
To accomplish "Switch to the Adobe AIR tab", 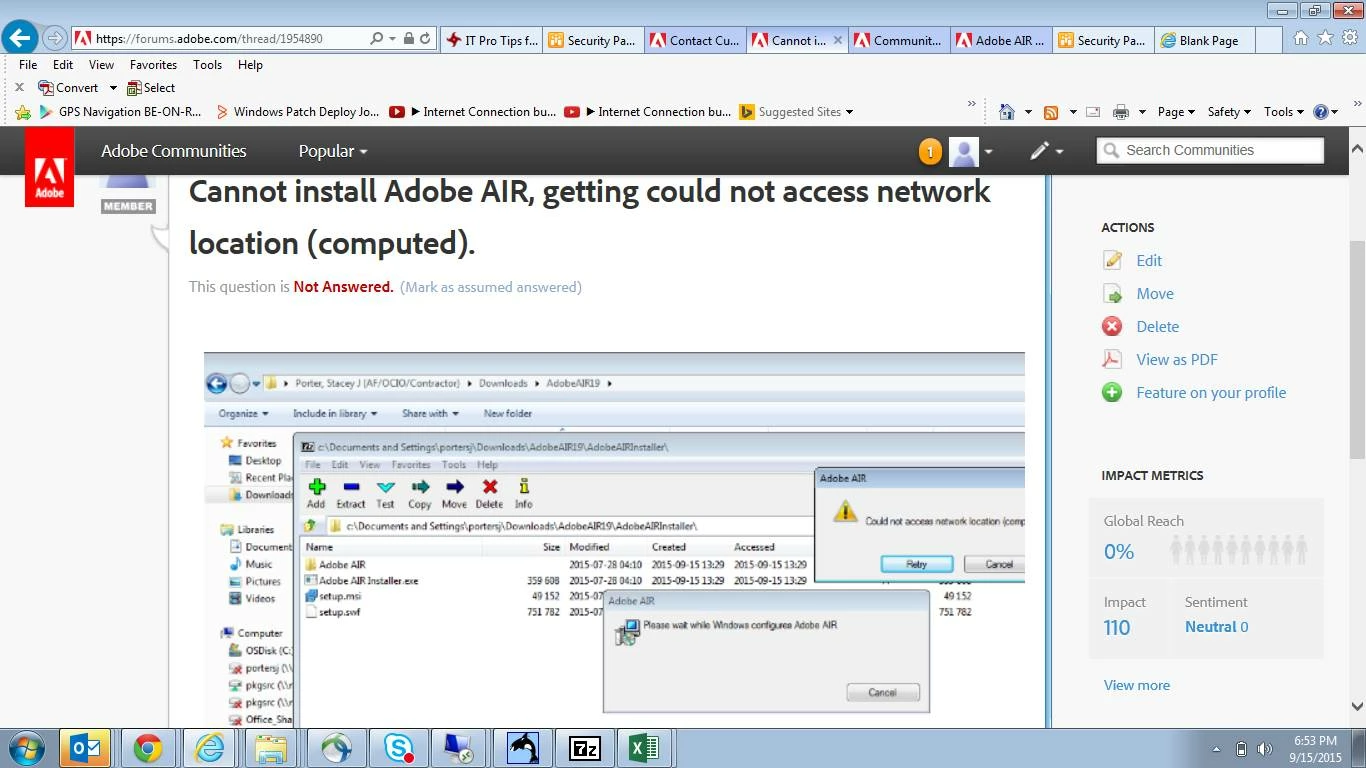I will (1000, 40).
